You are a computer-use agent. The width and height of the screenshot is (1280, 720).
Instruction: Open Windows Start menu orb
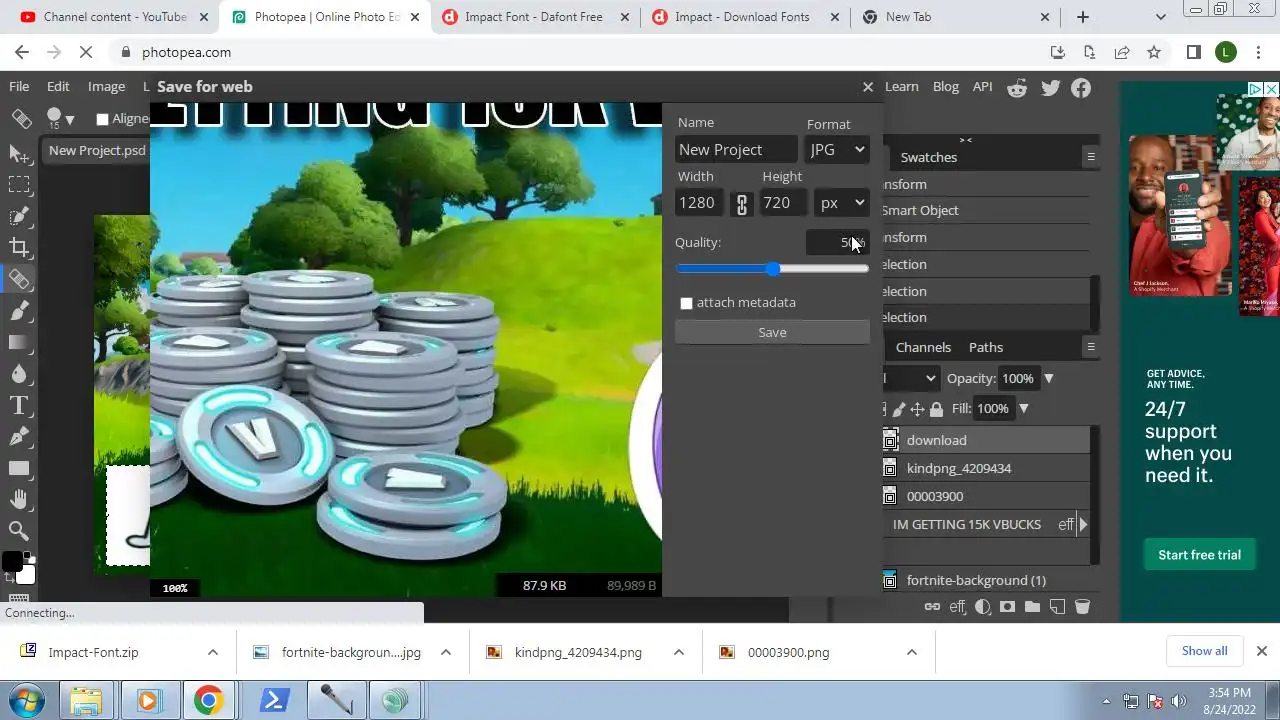coord(26,700)
